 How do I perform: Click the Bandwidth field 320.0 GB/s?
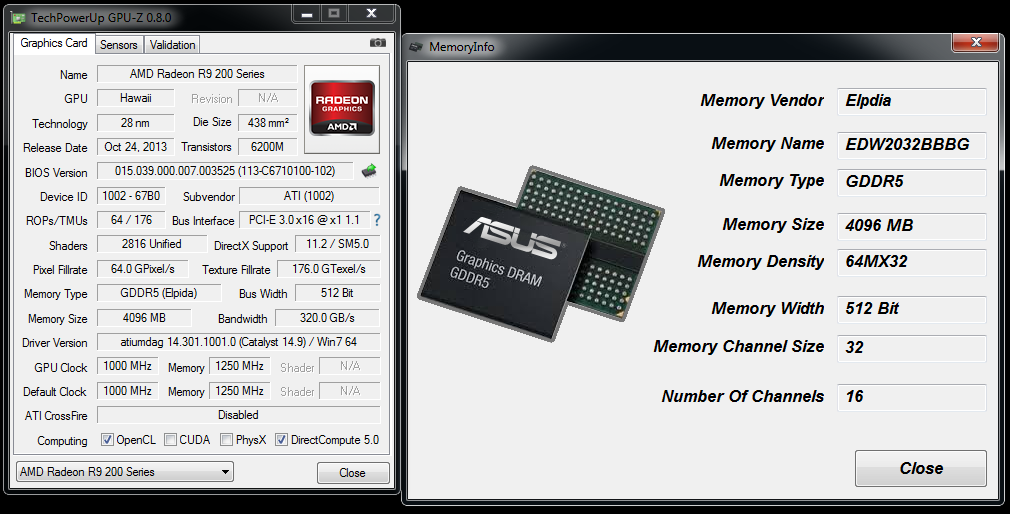pos(327,318)
